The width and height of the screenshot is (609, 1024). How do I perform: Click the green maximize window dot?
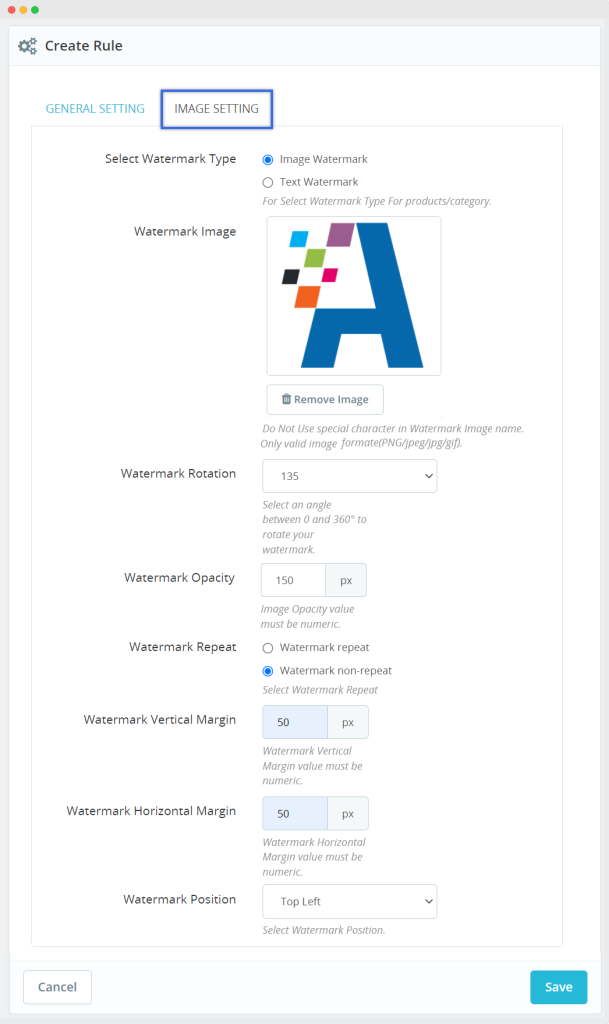[x=35, y=9]
